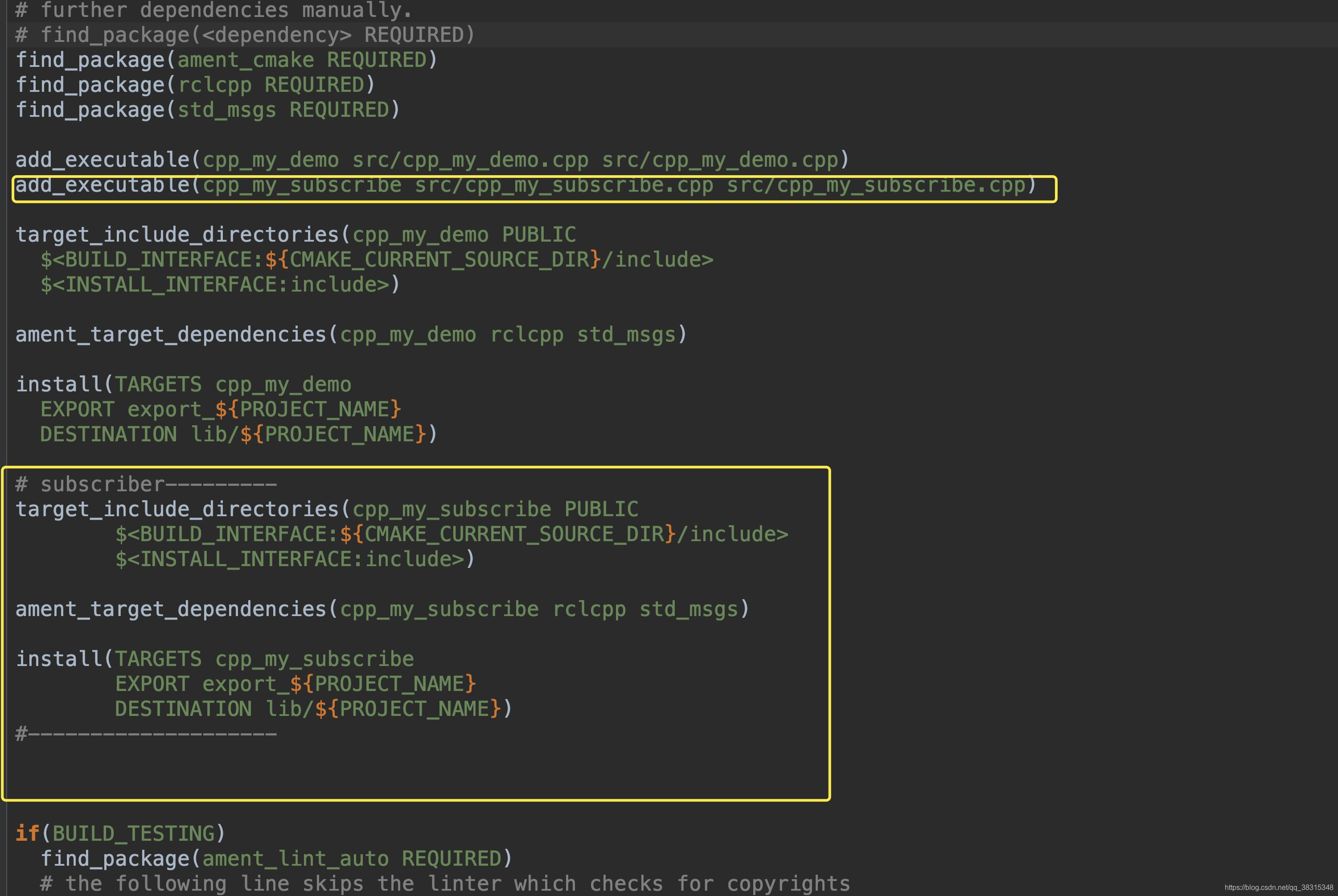Click ament_target_dependencies(cpp_my_subscribe rclcpp std_msgs) line

[x=382, y=610]
